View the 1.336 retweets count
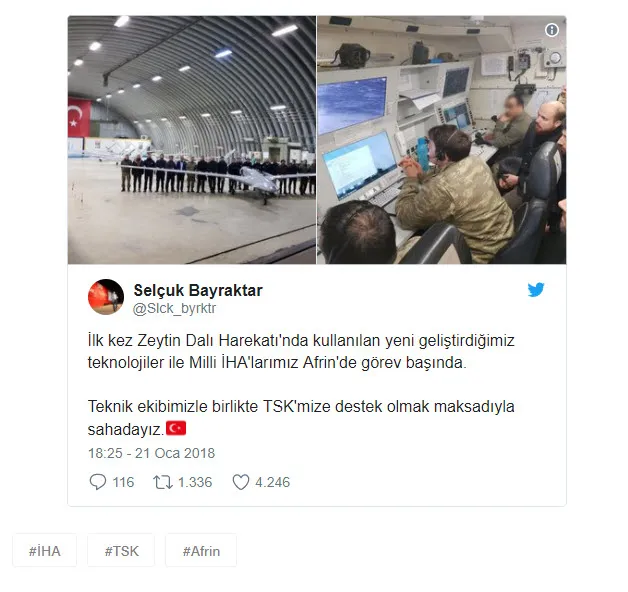Viewport: 628px width, 592px height. click(x=195, y=482)
